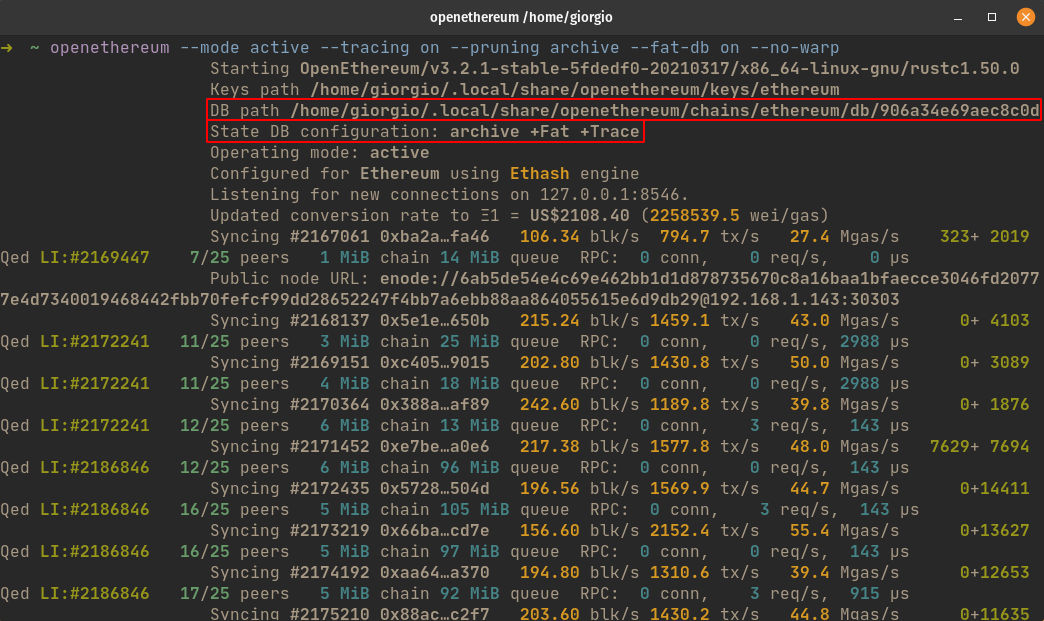
Task: Click the '7/25' peers count
Action: click(x=210, y=258)
